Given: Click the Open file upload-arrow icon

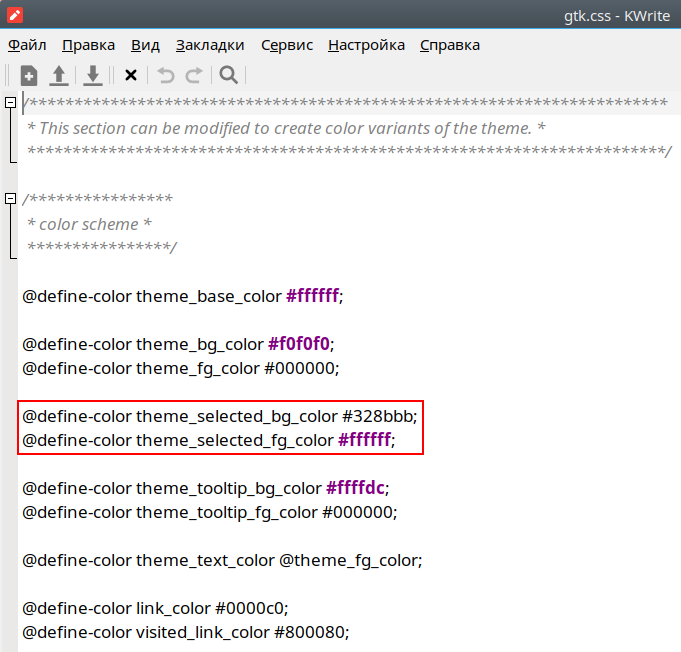Looking at the screenshot, I should click(x=59, y=76).
